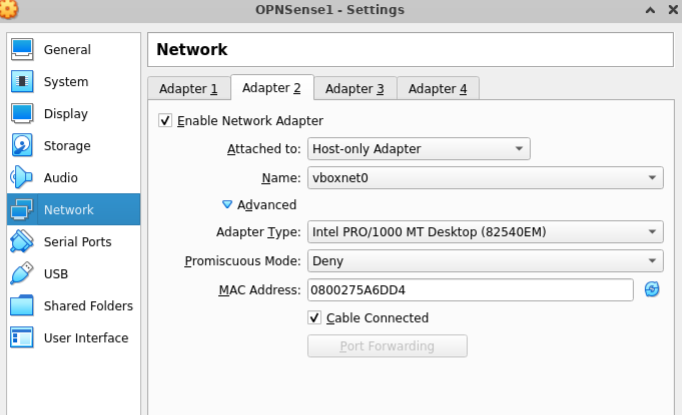Open the Promiscuous Mode dropdown
The height and width of the screenshot is (415, 682).
point(484,261)
